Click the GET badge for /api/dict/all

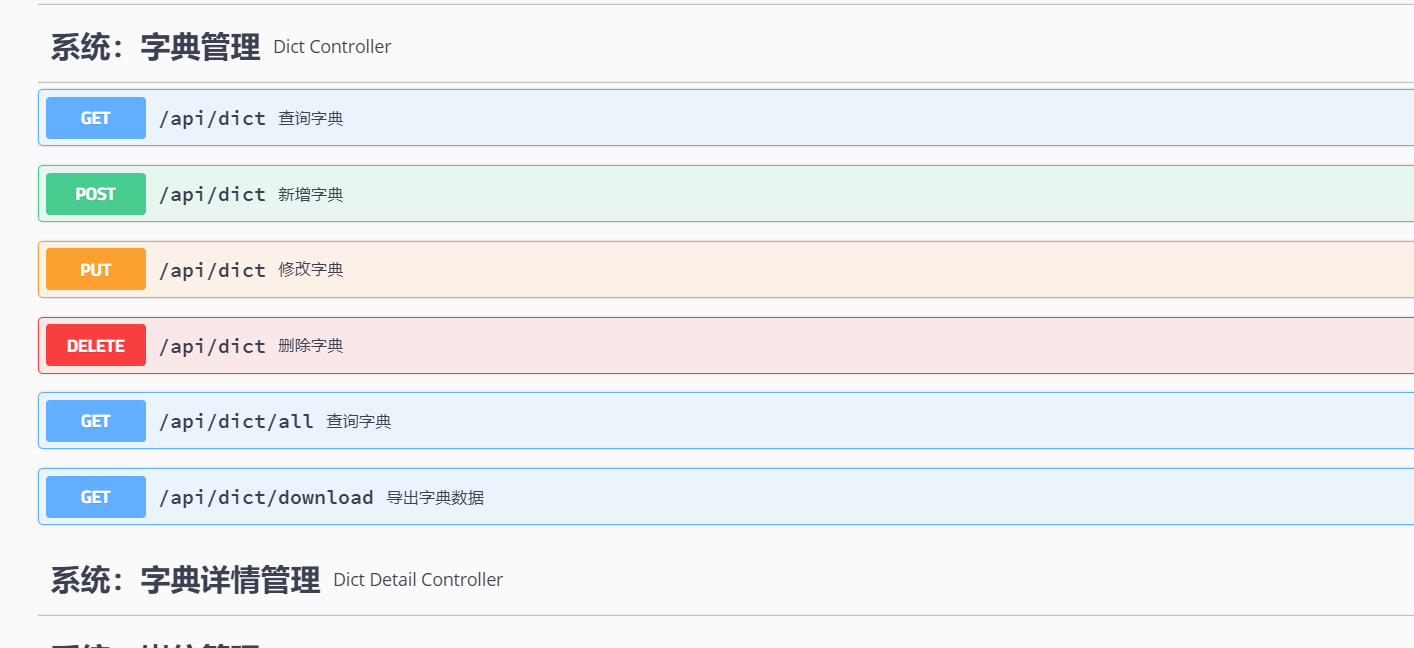pos(96,421)
